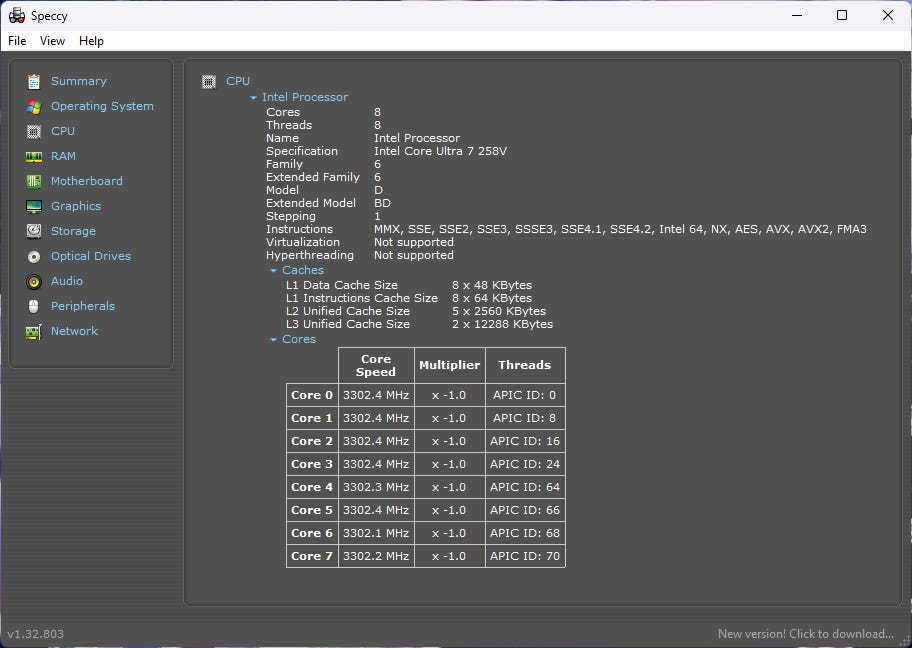Open the Summary section
Viewport: 912px width, 648px height.
(79, 81)
